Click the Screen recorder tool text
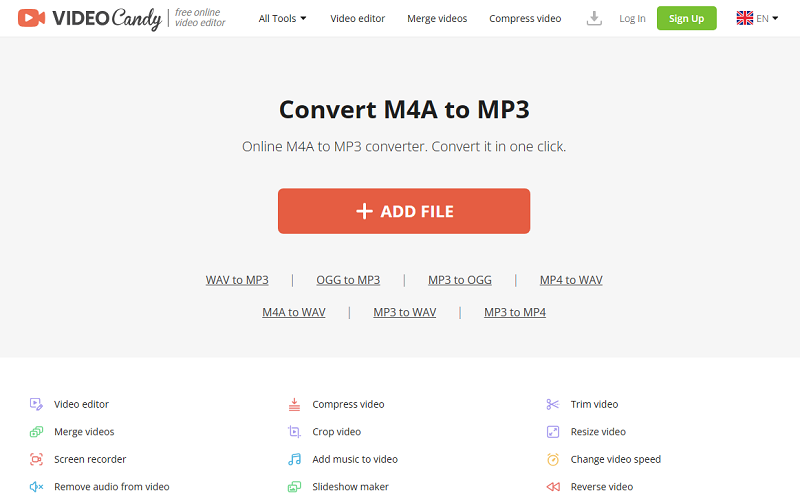Viewport: 800px width, 504px height. point(90,459)
